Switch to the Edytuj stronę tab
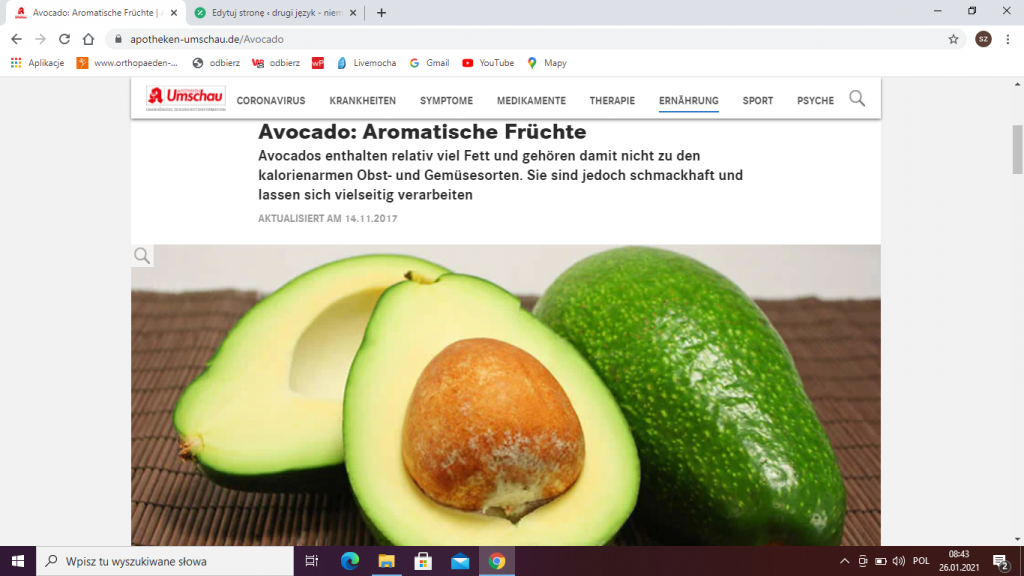 click(276, 12)
